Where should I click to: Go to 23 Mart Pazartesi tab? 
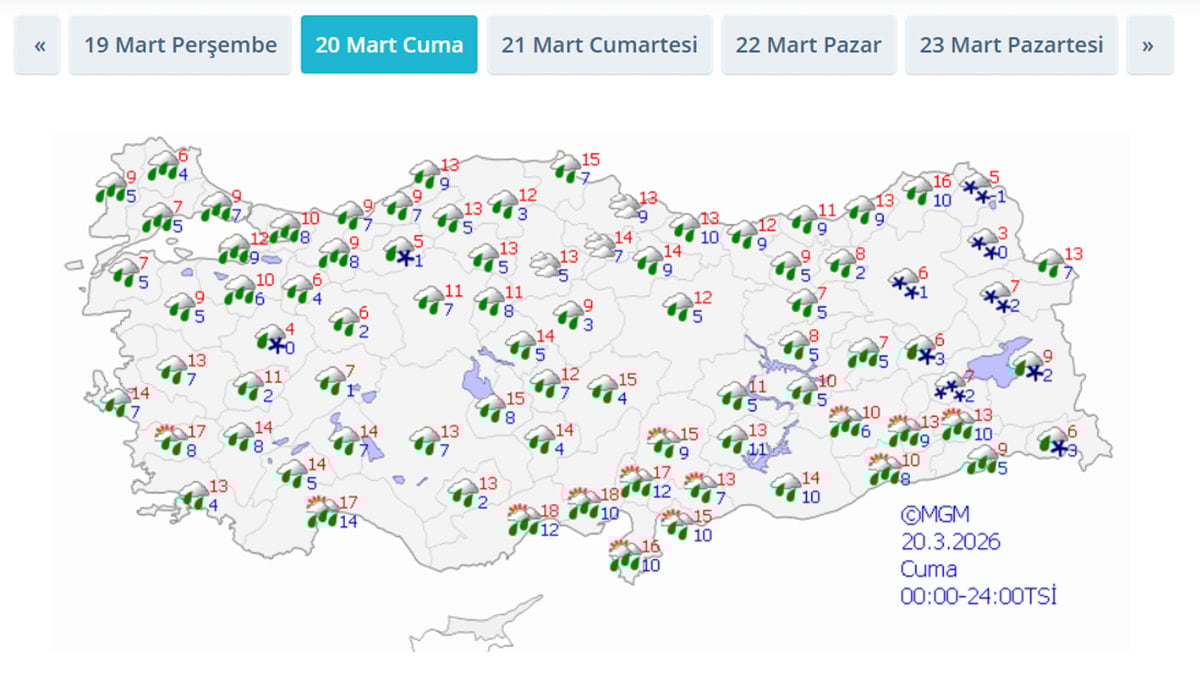point(1011,45)
